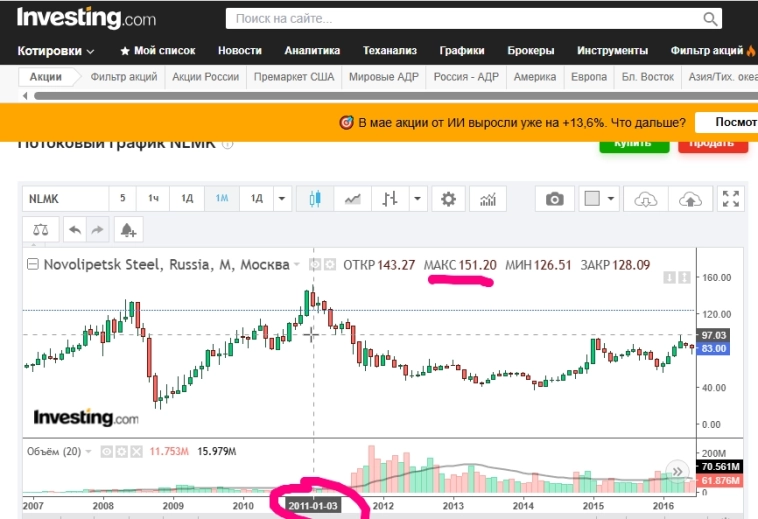Select the bar chart type icon

tap(390, 199)
